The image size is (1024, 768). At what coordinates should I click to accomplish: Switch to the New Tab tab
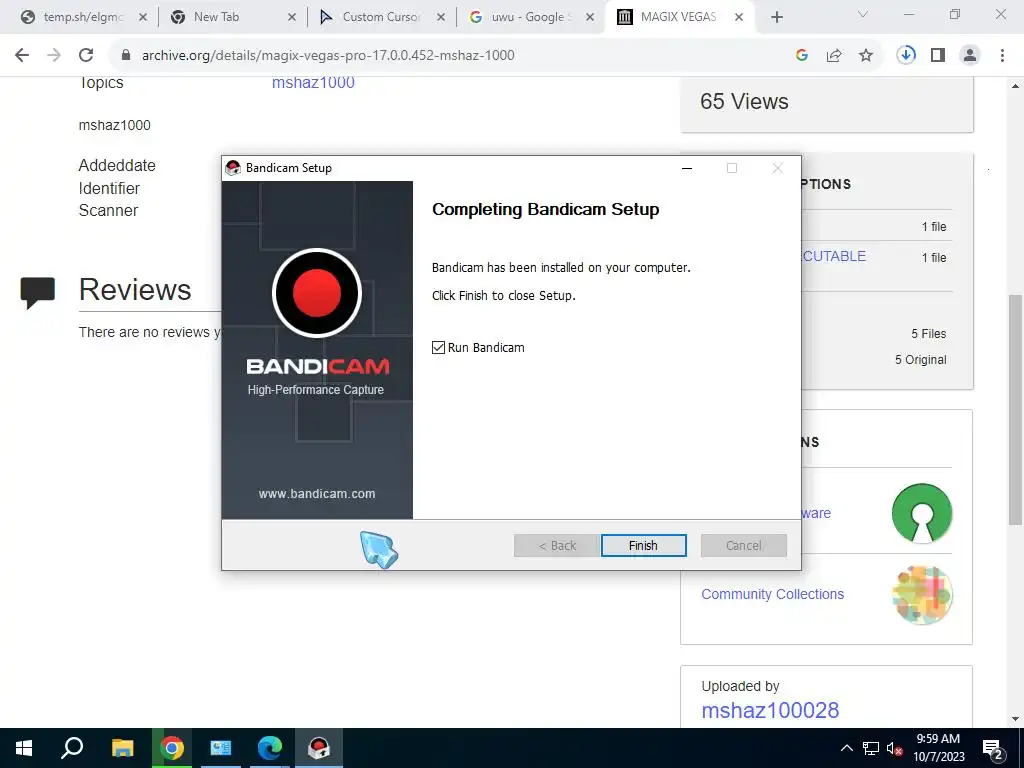coord(233,17)
